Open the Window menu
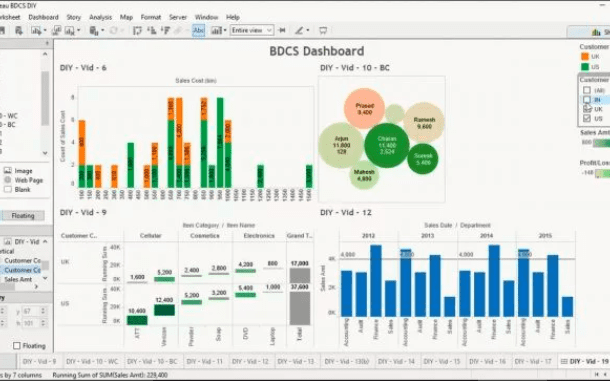Image resolution: width=610 pixels, height=381 pixels. pos(206,17)
